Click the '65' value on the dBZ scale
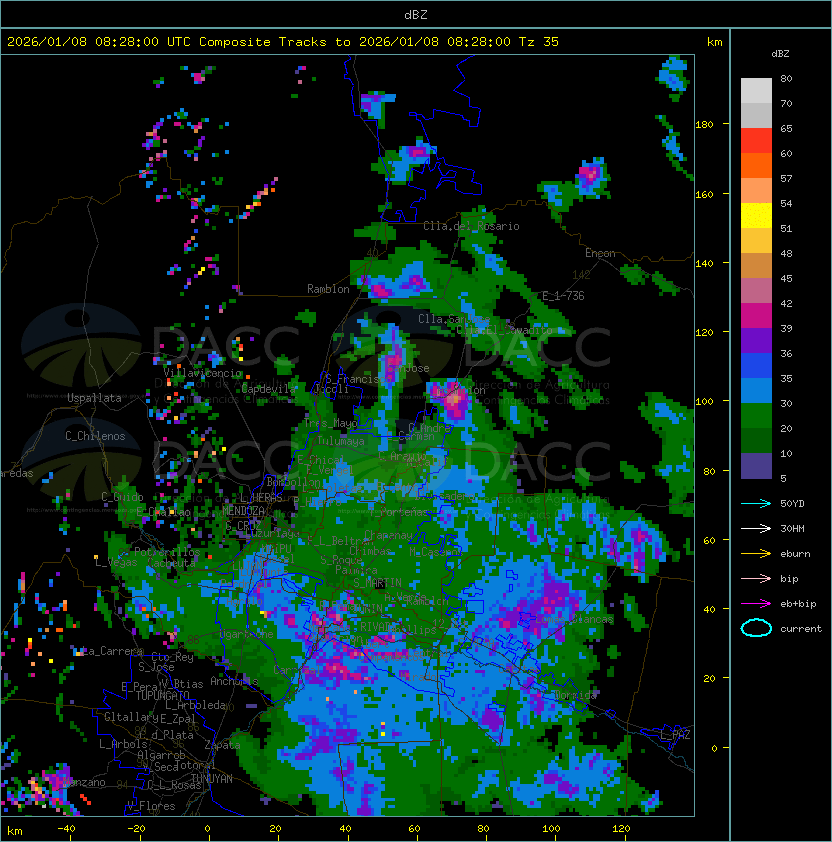 coord(786,128)
